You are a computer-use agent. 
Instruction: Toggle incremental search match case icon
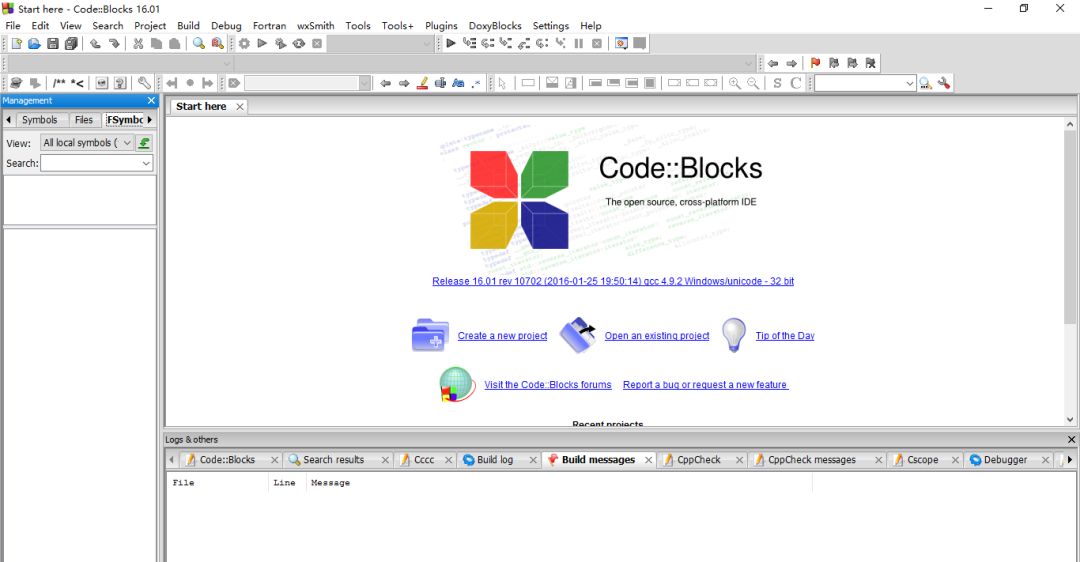(458, 83)
